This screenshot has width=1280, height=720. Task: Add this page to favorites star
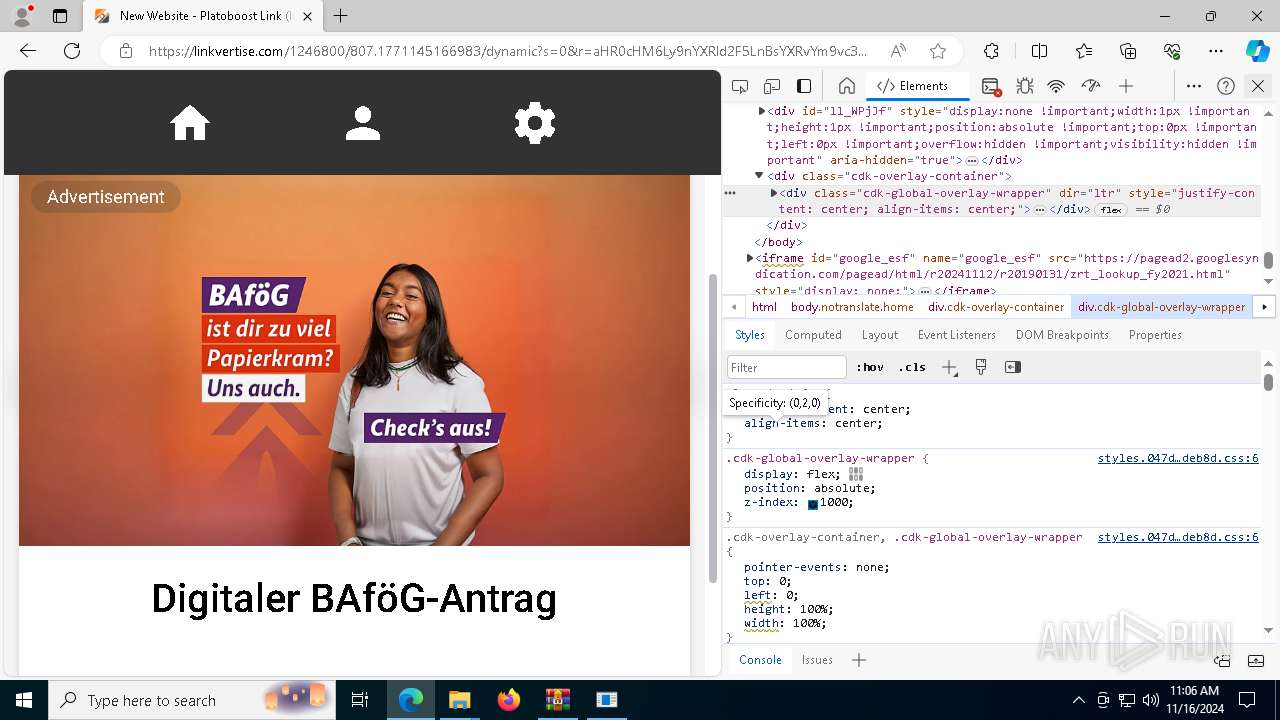click(938, 51)
